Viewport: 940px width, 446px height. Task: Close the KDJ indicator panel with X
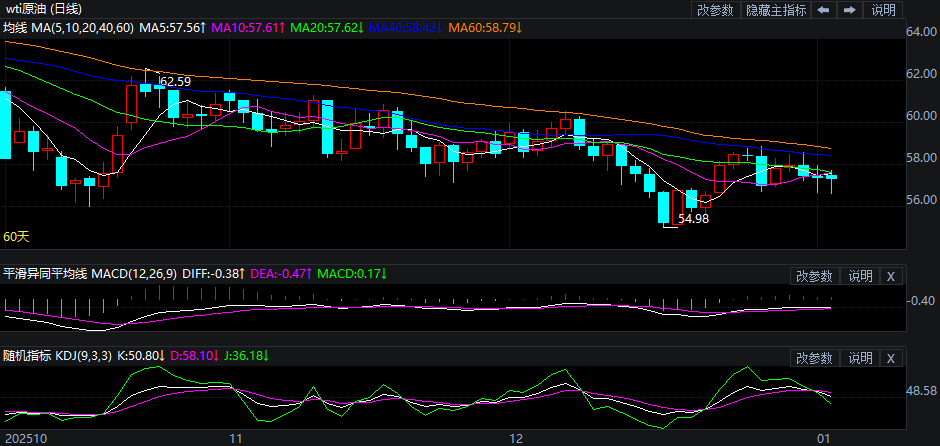(x=891, y=358)
